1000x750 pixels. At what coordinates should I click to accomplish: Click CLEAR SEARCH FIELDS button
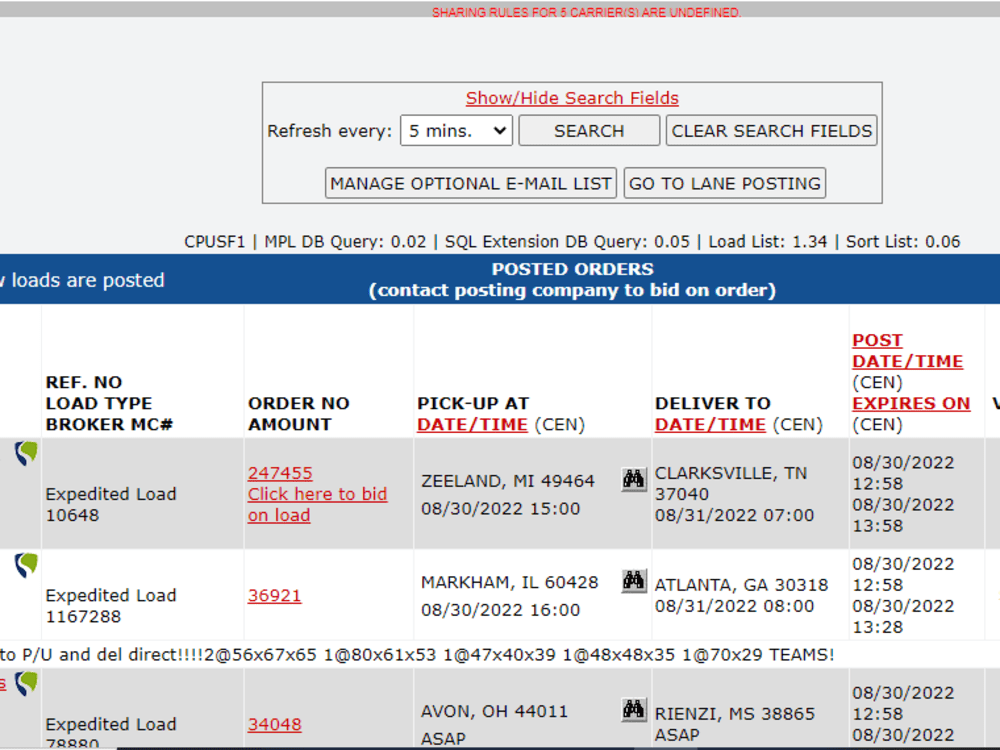click(x=771, y=131)
